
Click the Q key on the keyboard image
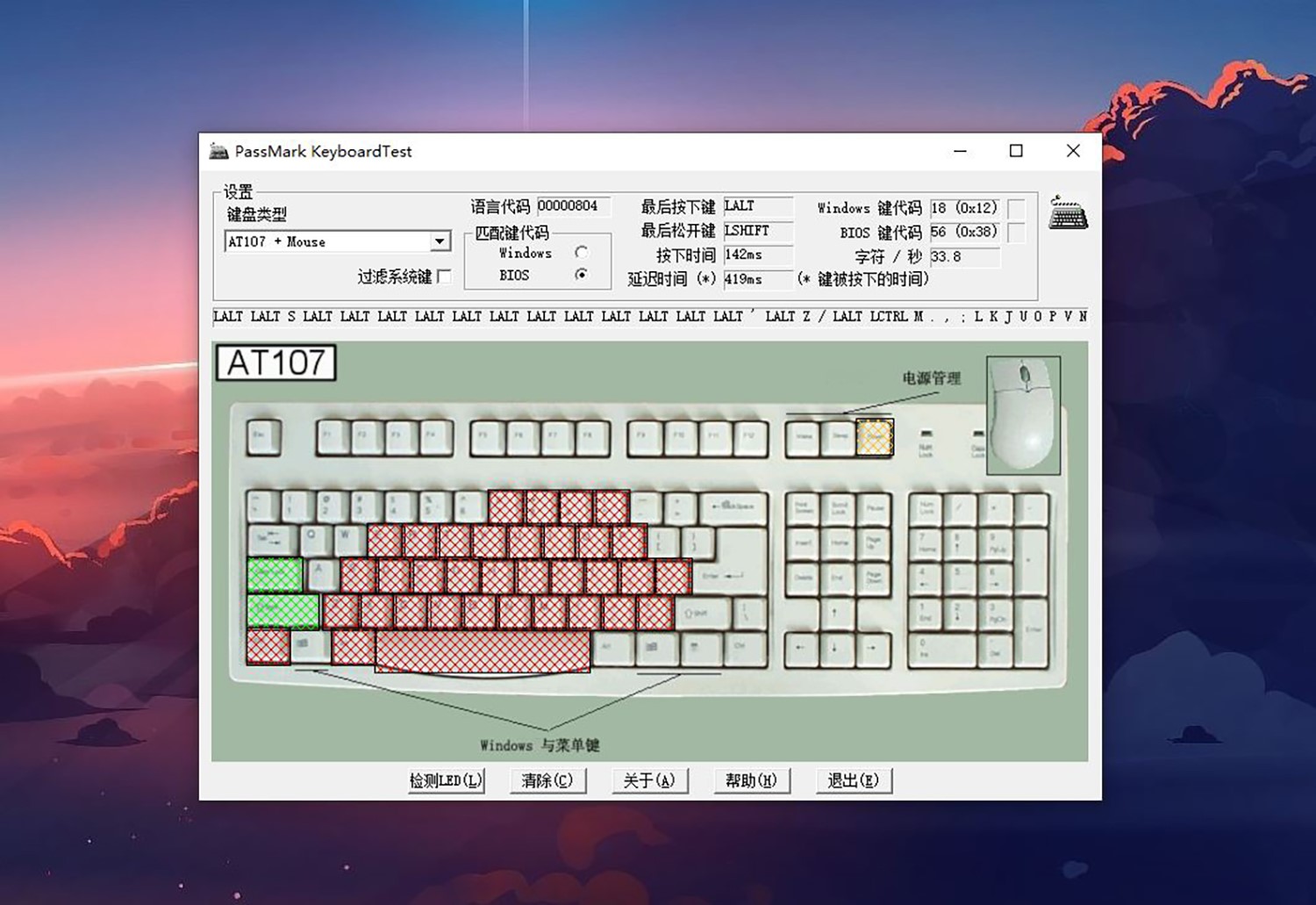point(314,539)
